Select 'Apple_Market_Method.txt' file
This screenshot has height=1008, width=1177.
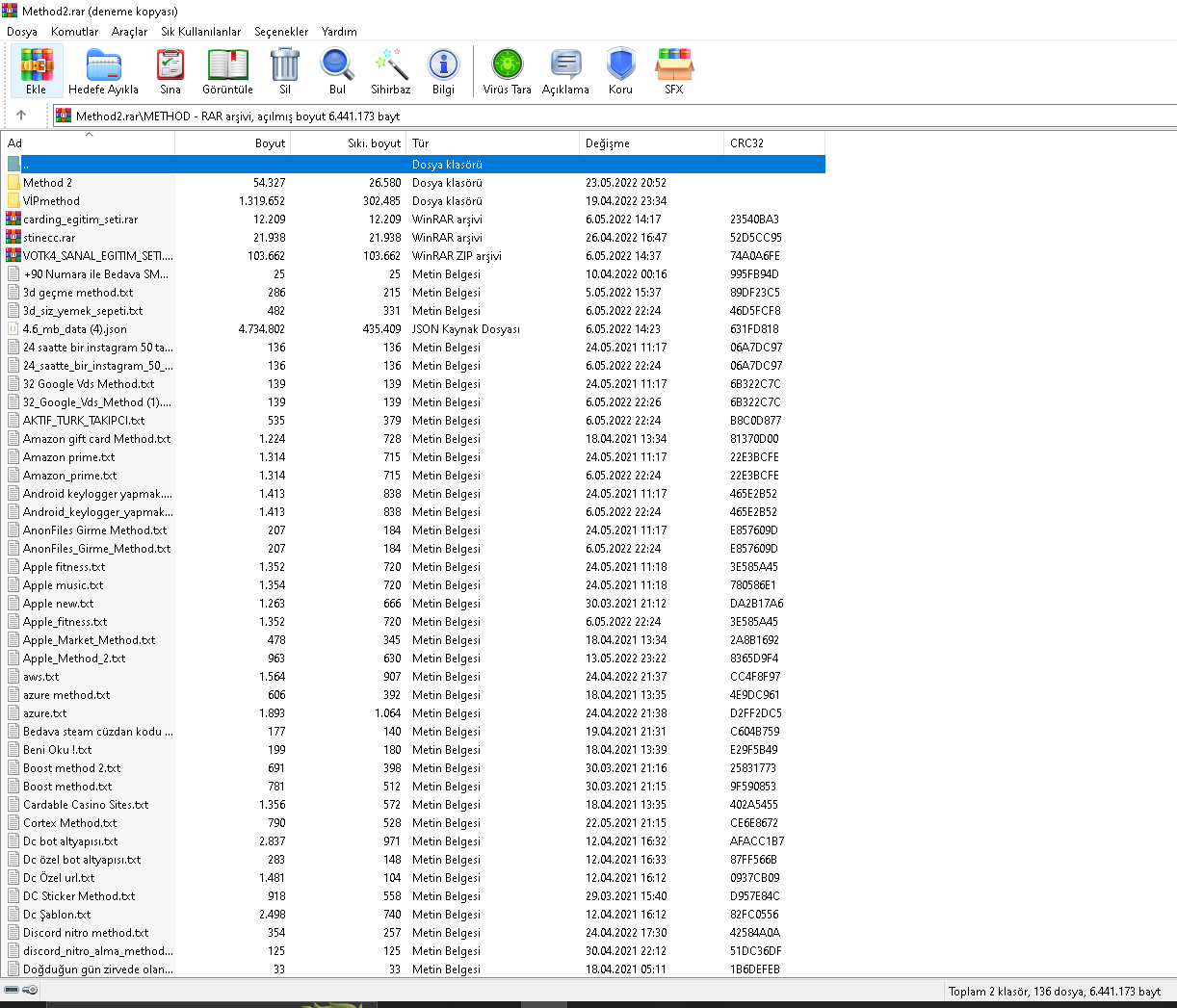(x=89, y=639)
